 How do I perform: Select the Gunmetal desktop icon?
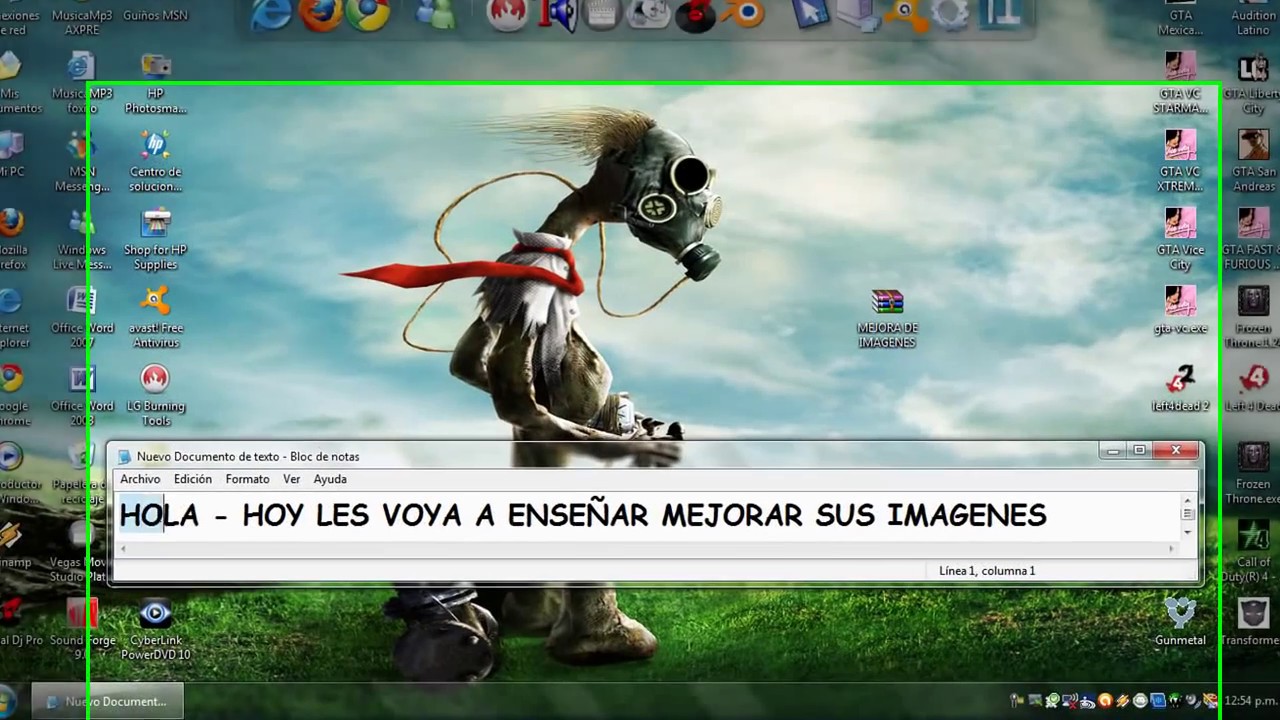(1180, 622)
